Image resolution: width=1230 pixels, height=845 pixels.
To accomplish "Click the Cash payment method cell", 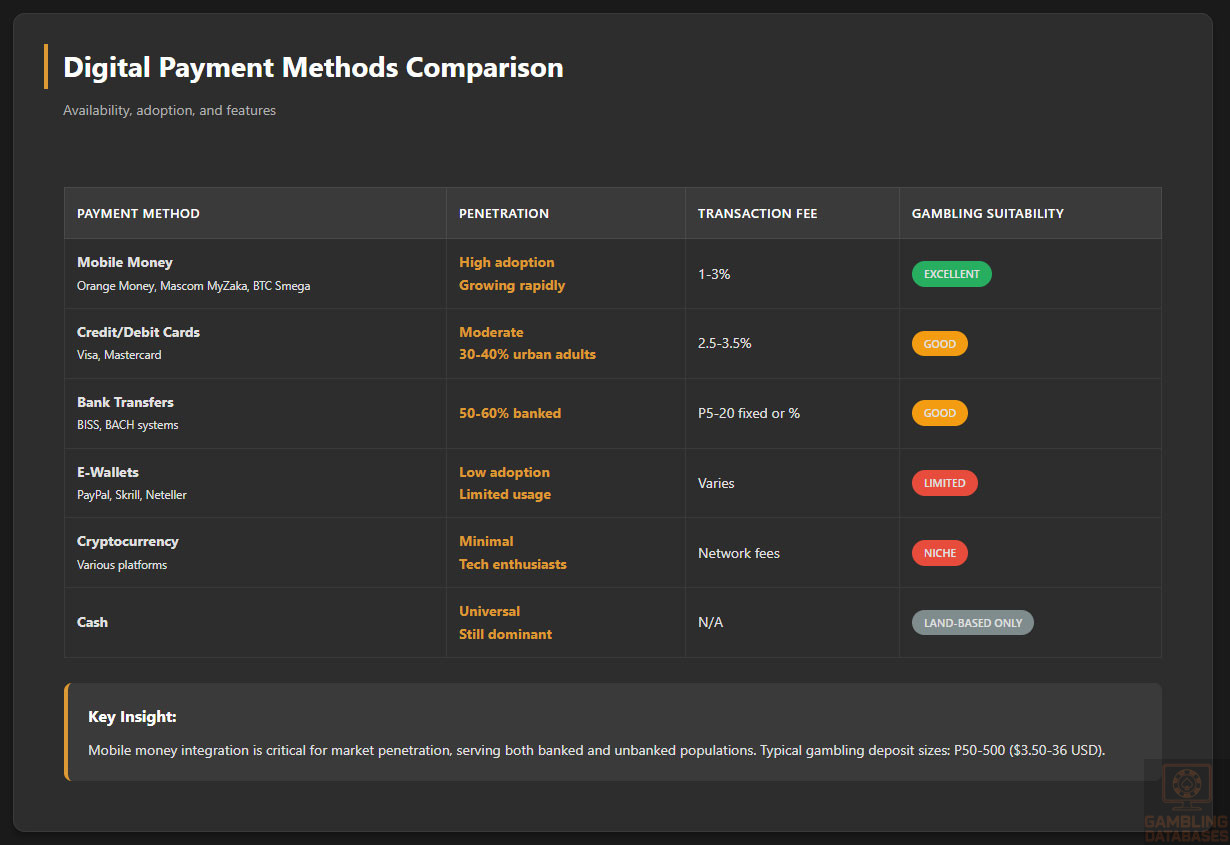I will 92,622.
